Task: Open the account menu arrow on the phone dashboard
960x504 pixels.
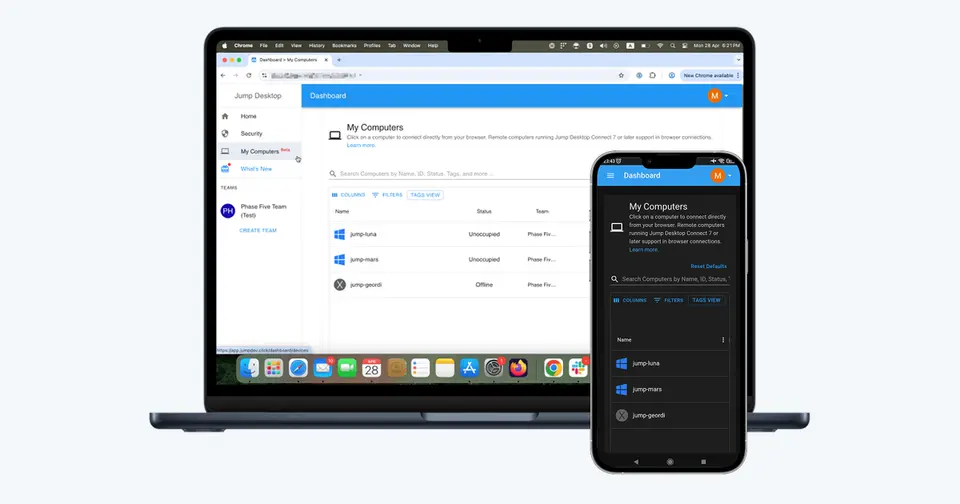Action: pyautogui.click(x=730, y=176)
